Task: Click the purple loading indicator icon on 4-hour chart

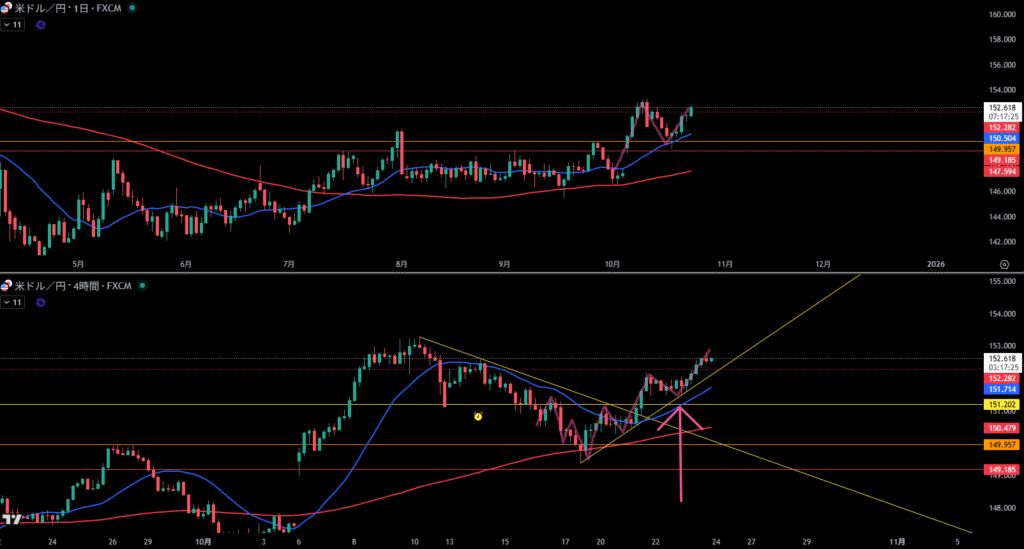Action: (x=40, y=302)
